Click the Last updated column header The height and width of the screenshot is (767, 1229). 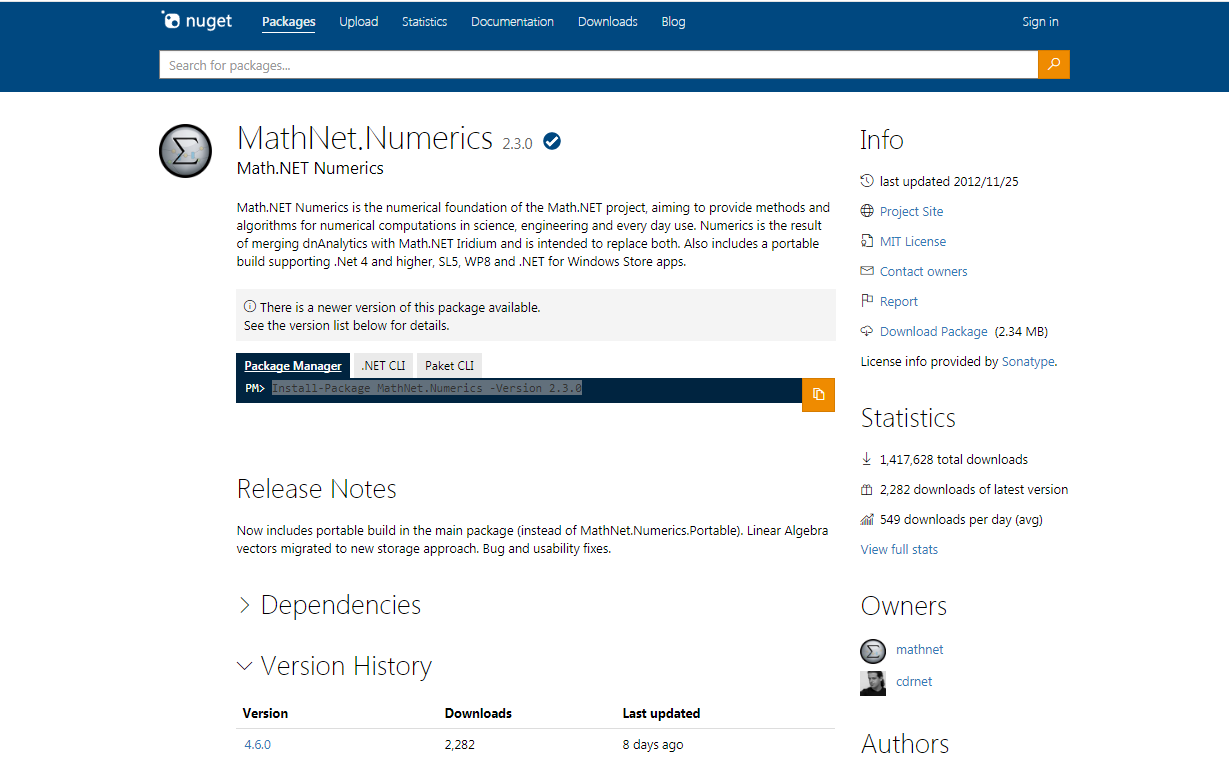point(661,713)
